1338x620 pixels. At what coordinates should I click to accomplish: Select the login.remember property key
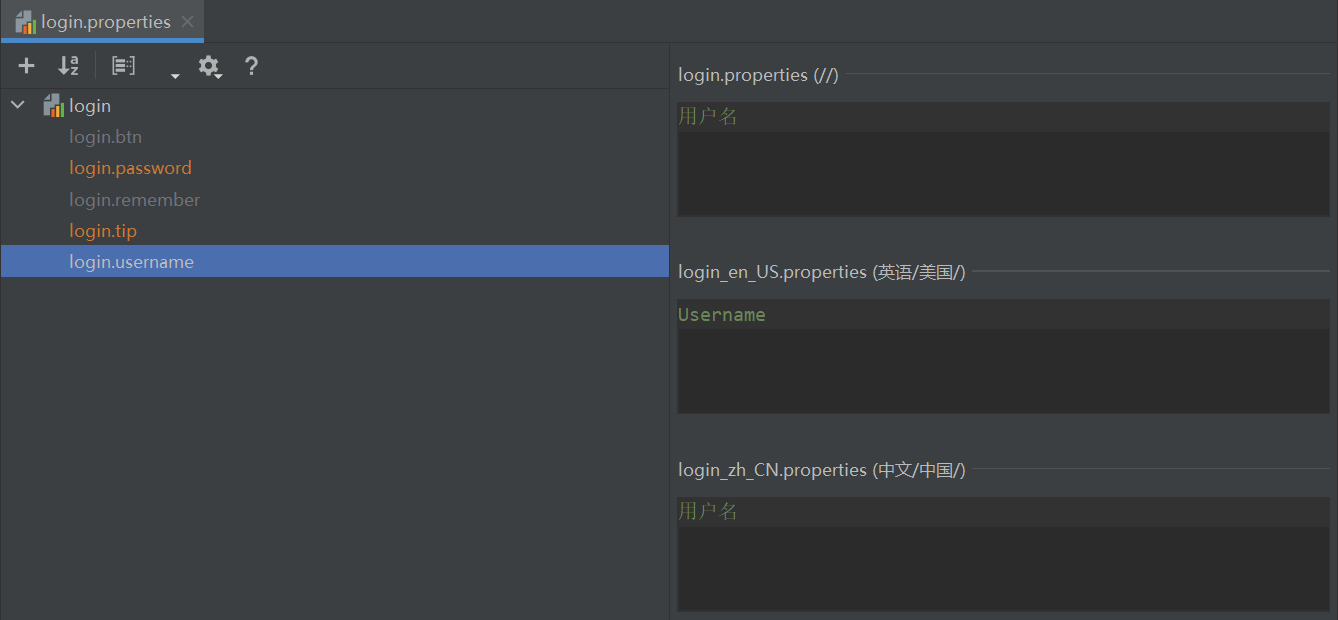134,200
